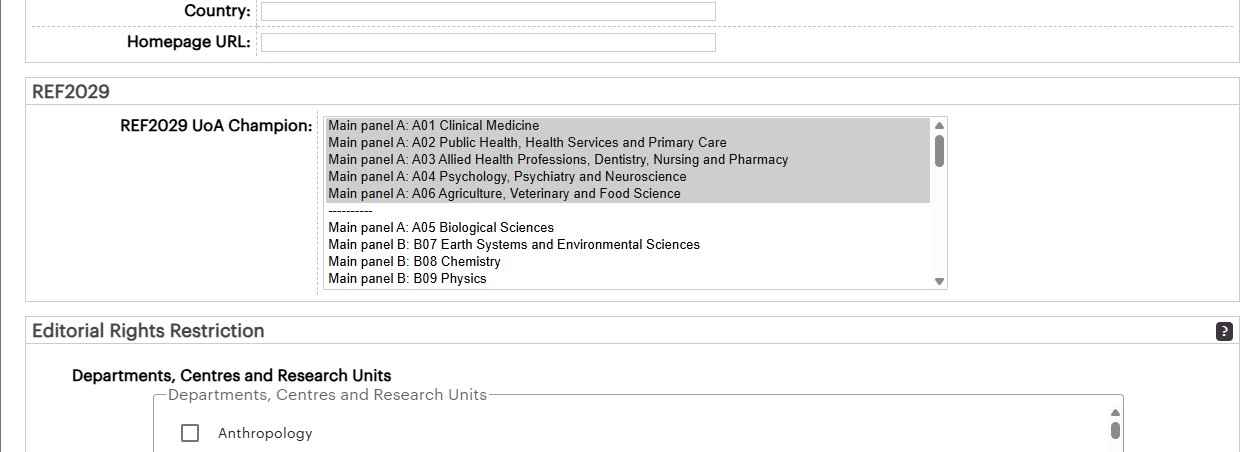
Task: Focus the Homepage URL input field
Action: pyautogui.click(x=488, y=42)
